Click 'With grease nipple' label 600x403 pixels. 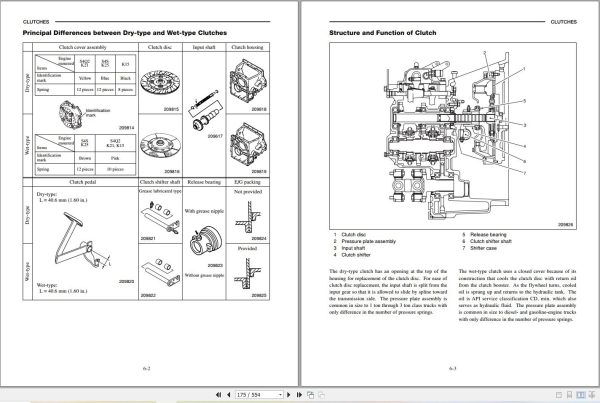pos(204,211)
